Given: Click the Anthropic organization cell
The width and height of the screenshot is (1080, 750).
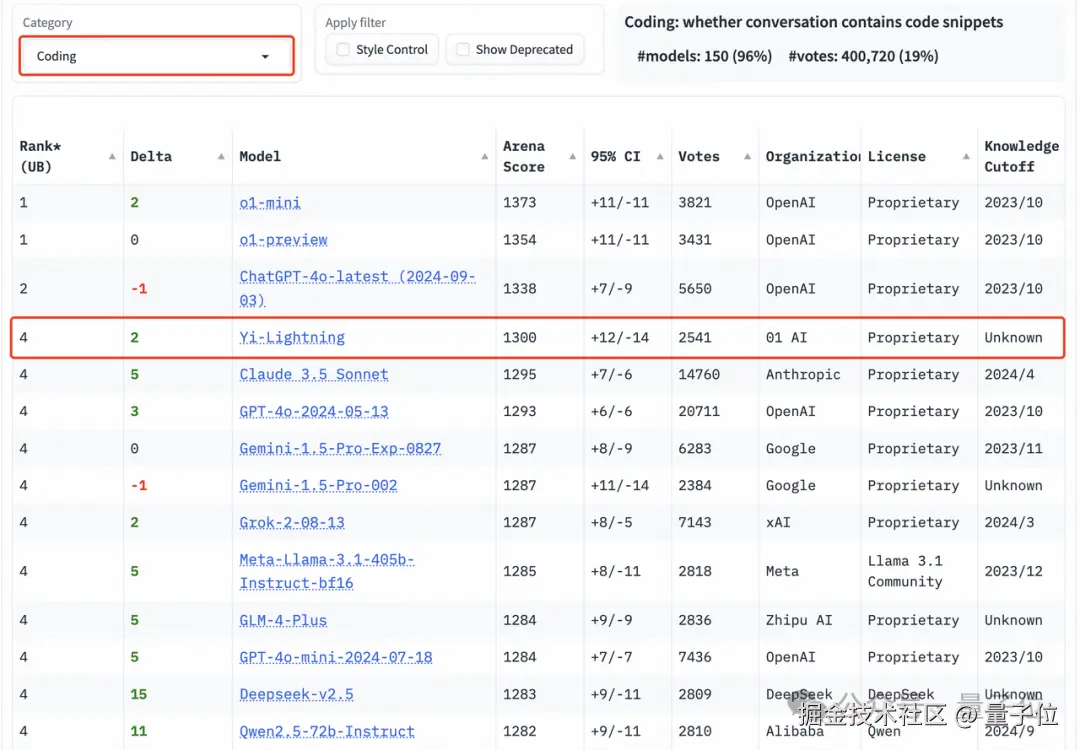Looking at the screenshot, I should [803, 375].
